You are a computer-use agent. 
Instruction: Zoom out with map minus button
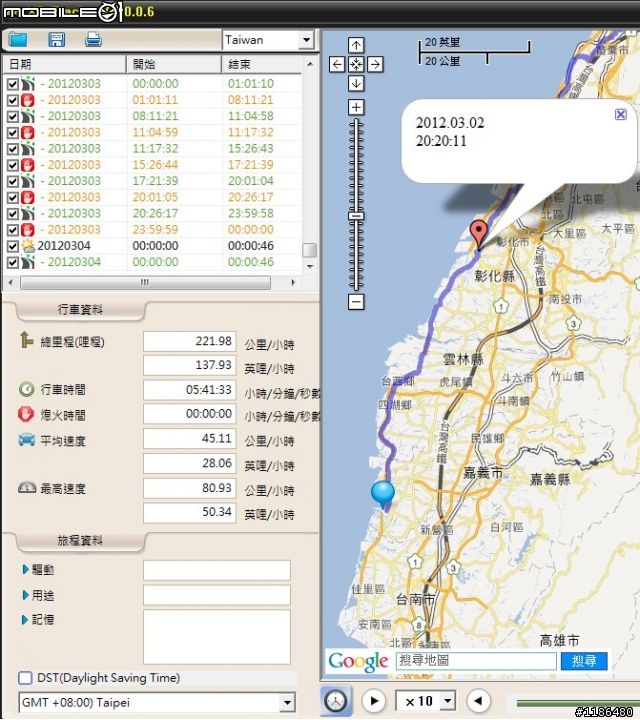coord(356,302)
